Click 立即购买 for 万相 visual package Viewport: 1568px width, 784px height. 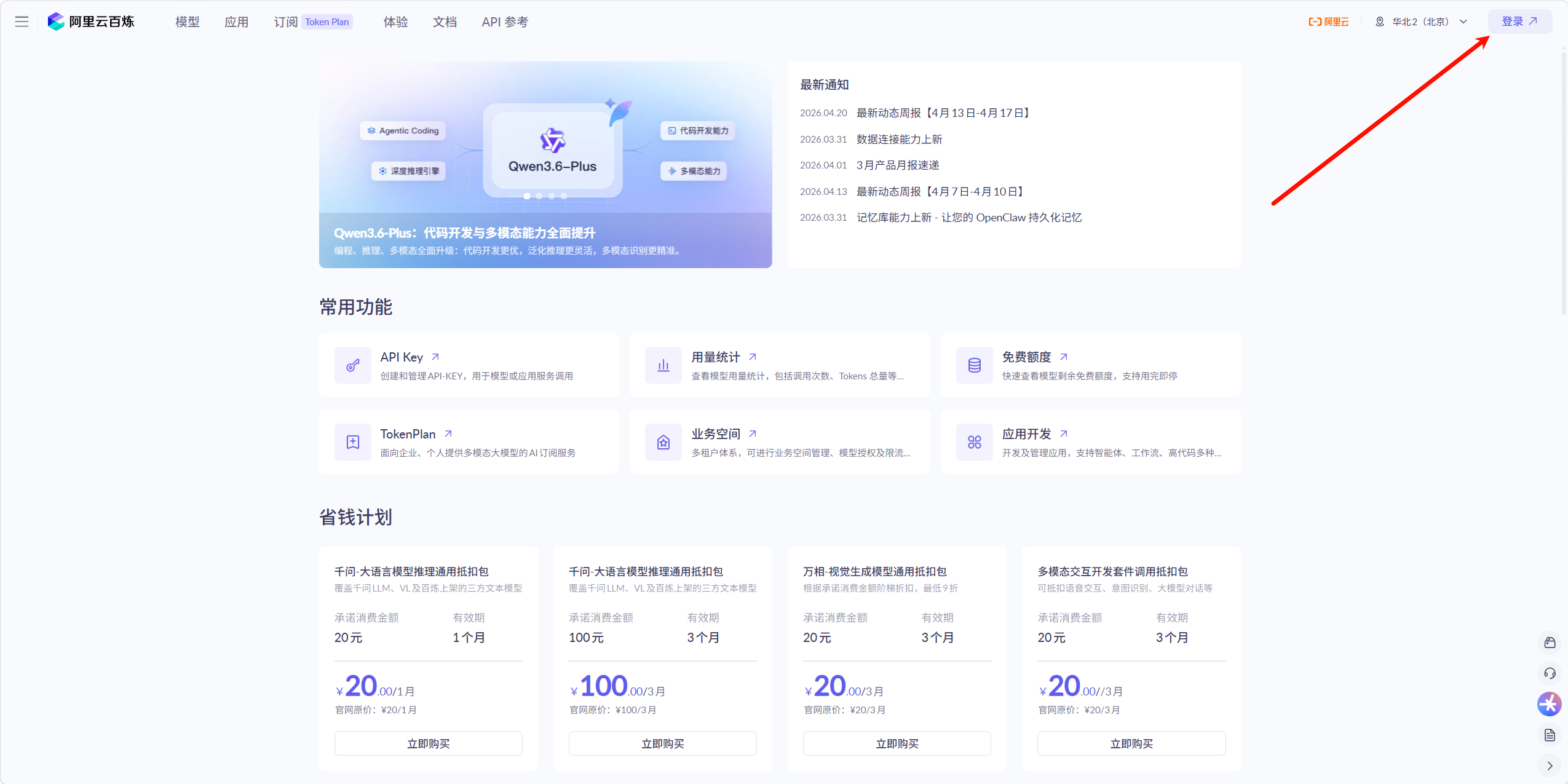pyautogui.click(x=897, y=743)
